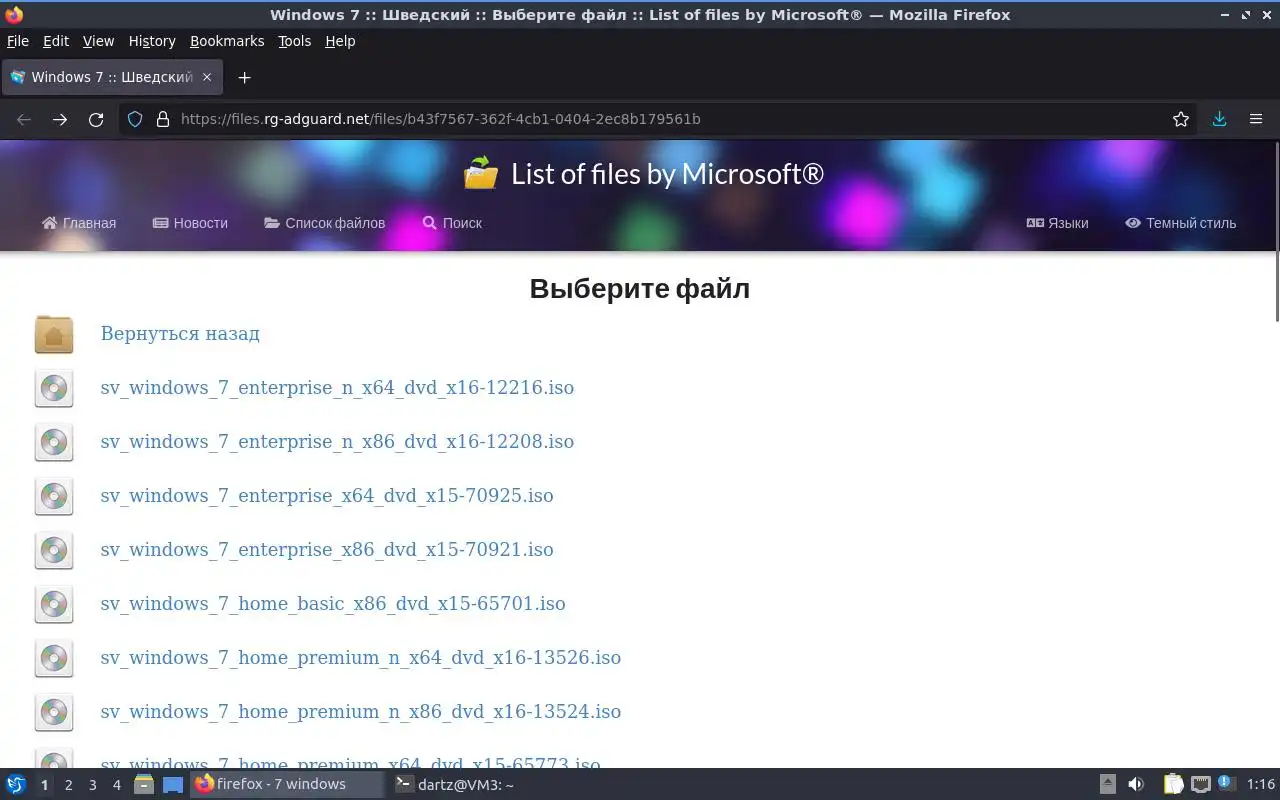
Task: Click the page vertical scrollbar thumb
Action: click(x=1276, y=232)
